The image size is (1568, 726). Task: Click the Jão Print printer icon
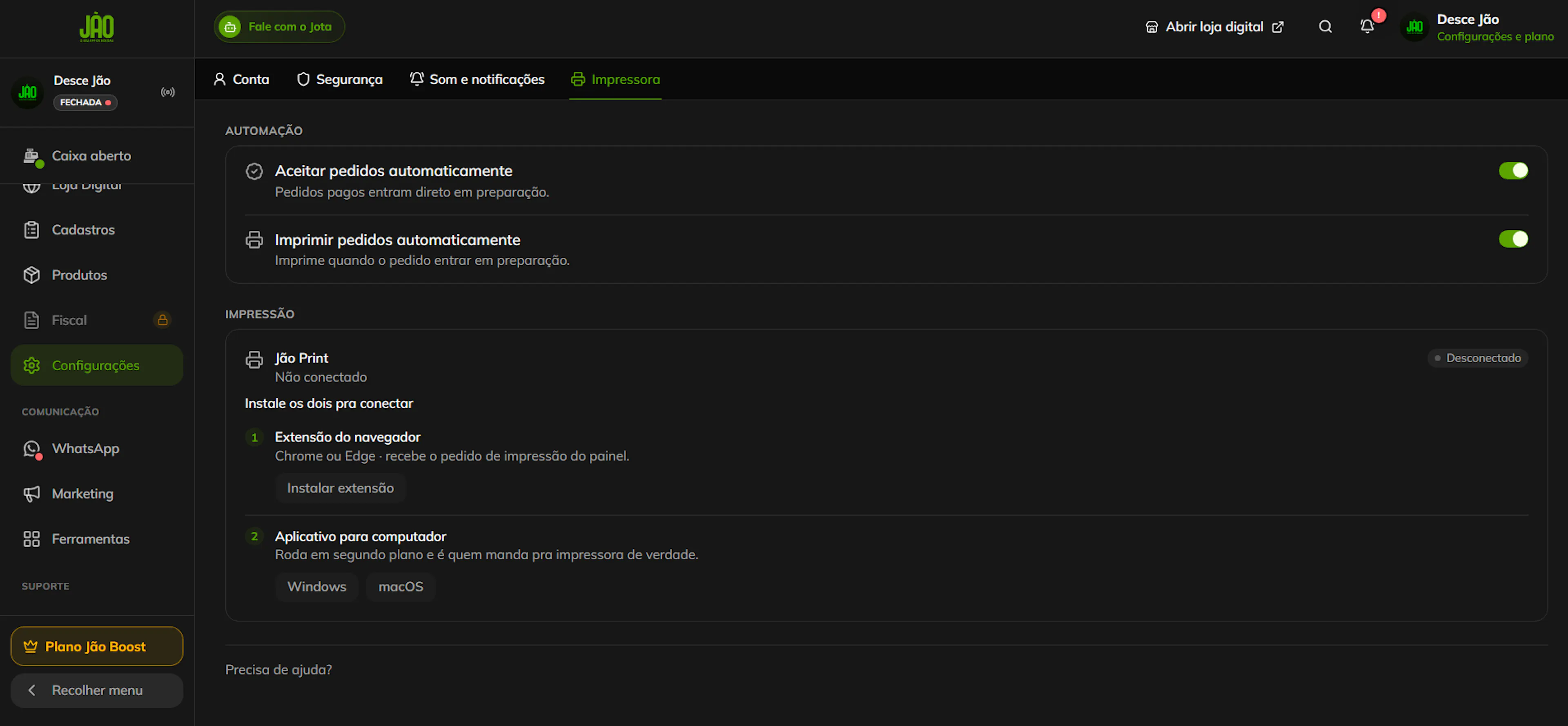click(x=254, y=360)
